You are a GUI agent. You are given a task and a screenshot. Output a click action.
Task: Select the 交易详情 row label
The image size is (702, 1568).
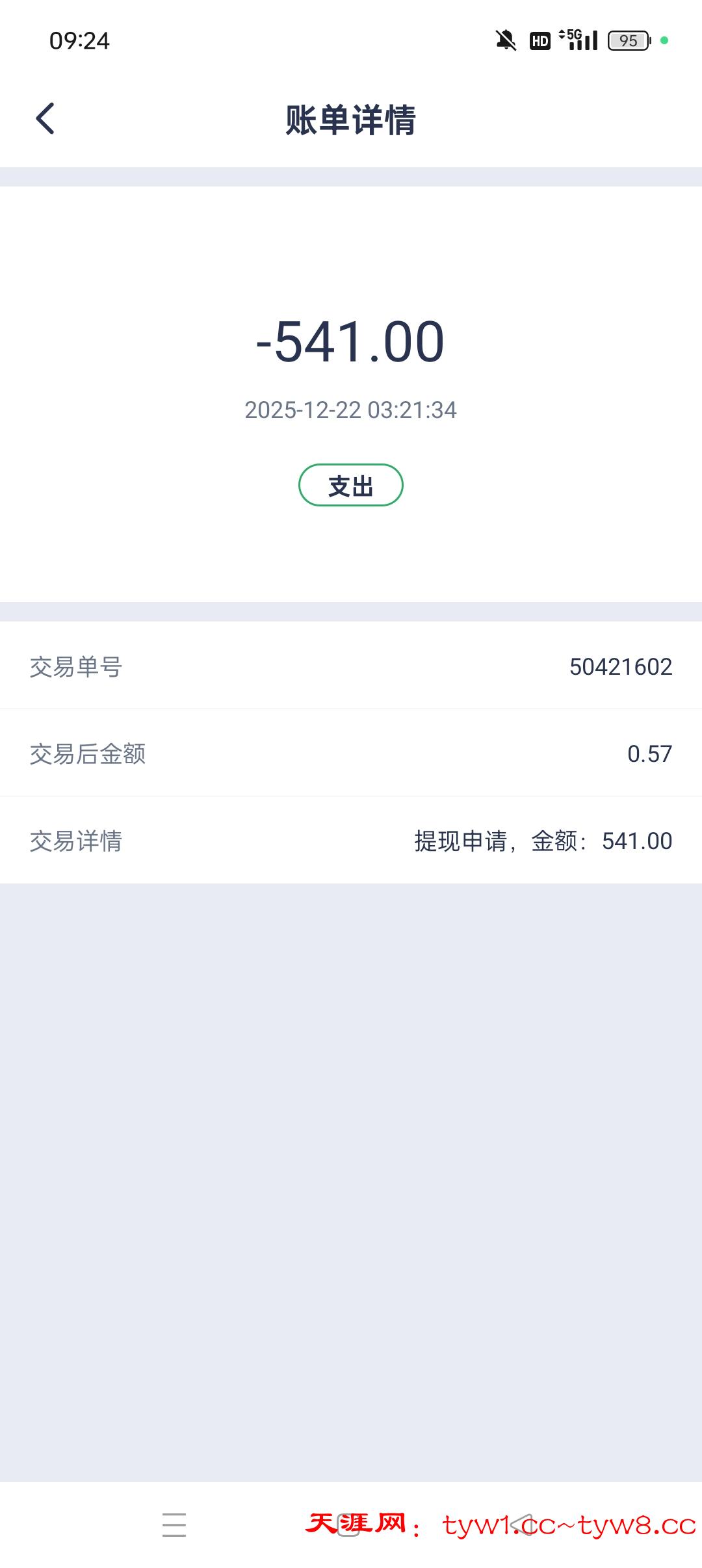click(x=76, y=841)
